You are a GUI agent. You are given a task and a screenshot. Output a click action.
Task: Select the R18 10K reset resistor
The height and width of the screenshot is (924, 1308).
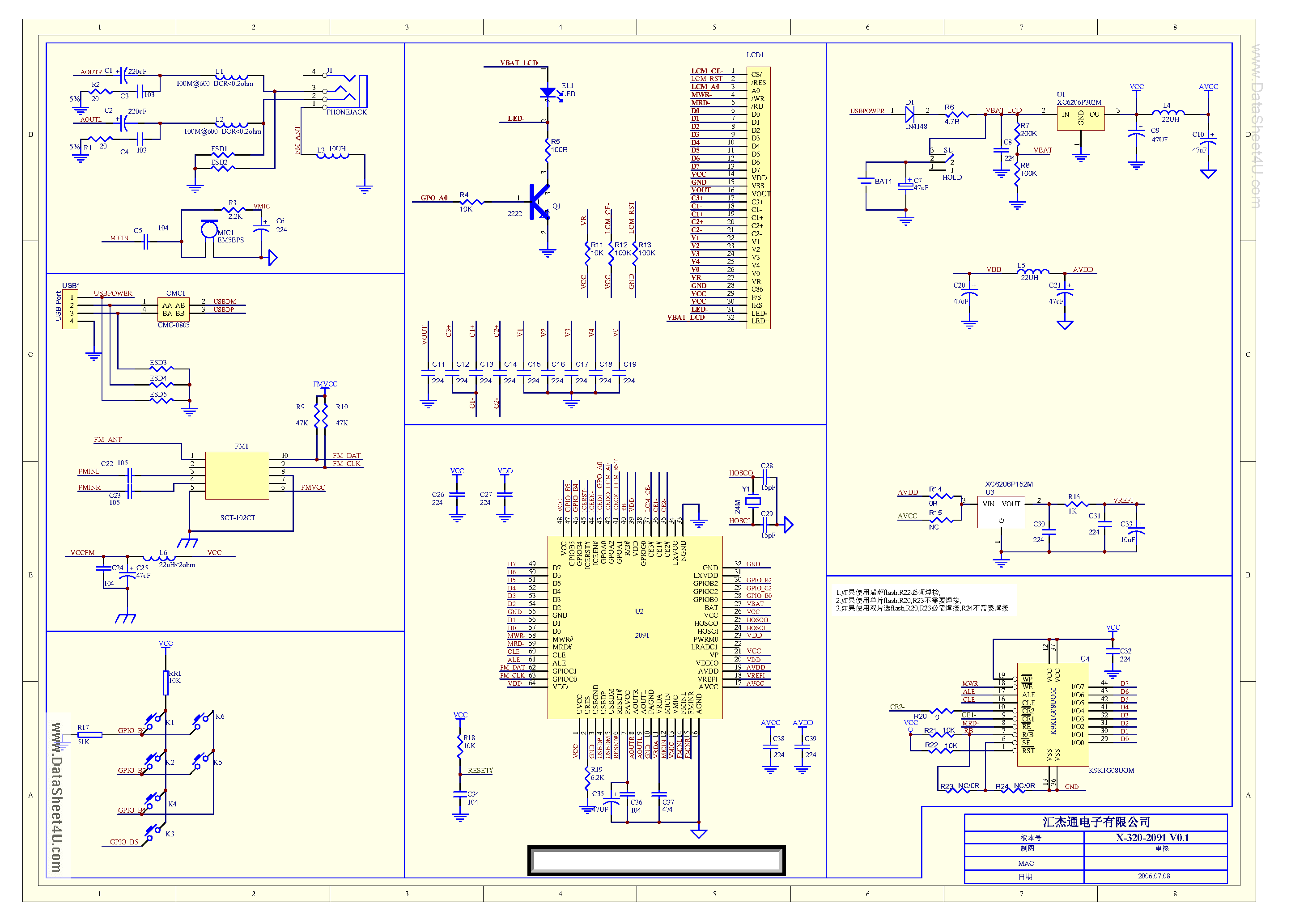click(460, 746)
